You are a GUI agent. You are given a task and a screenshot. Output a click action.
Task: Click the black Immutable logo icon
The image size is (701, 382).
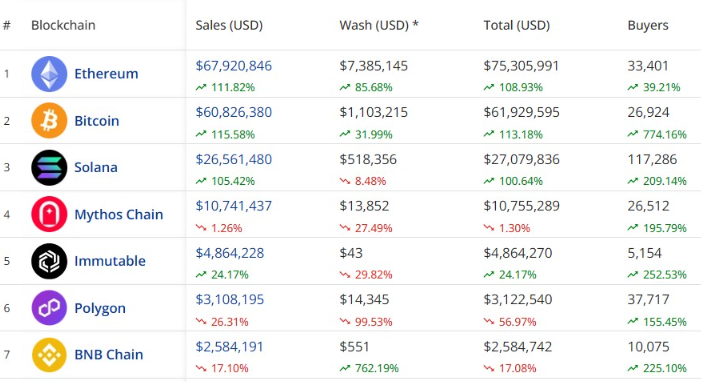click(x=49, y=261)
